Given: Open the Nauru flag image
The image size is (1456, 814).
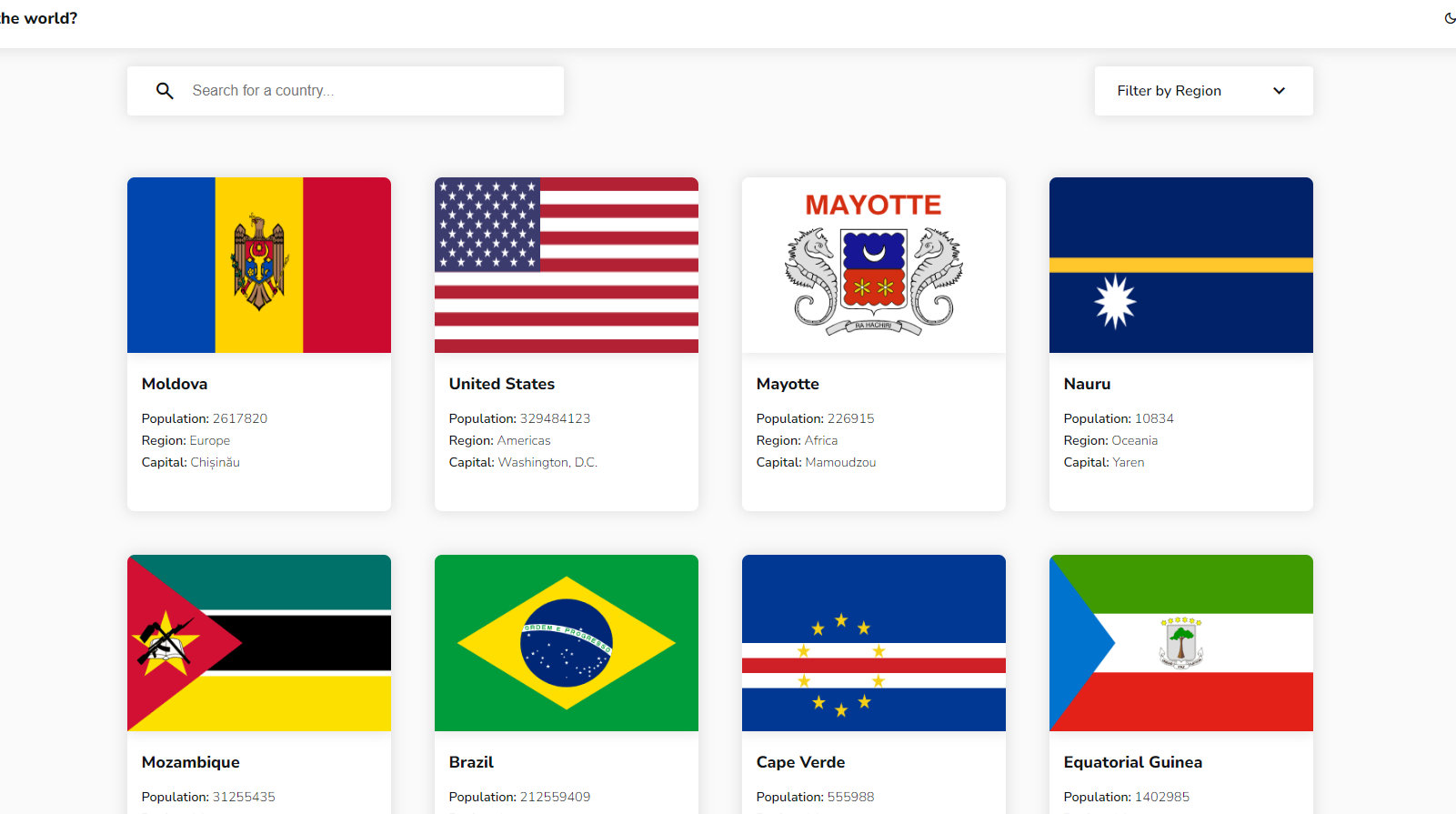Looking at the screenshot, I should [x=1181, y=265].
